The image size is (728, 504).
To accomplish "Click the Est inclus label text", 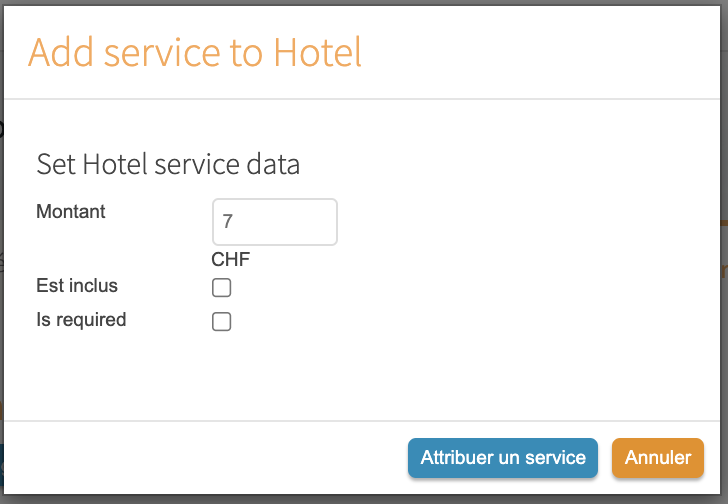I will tap(77, 286).
